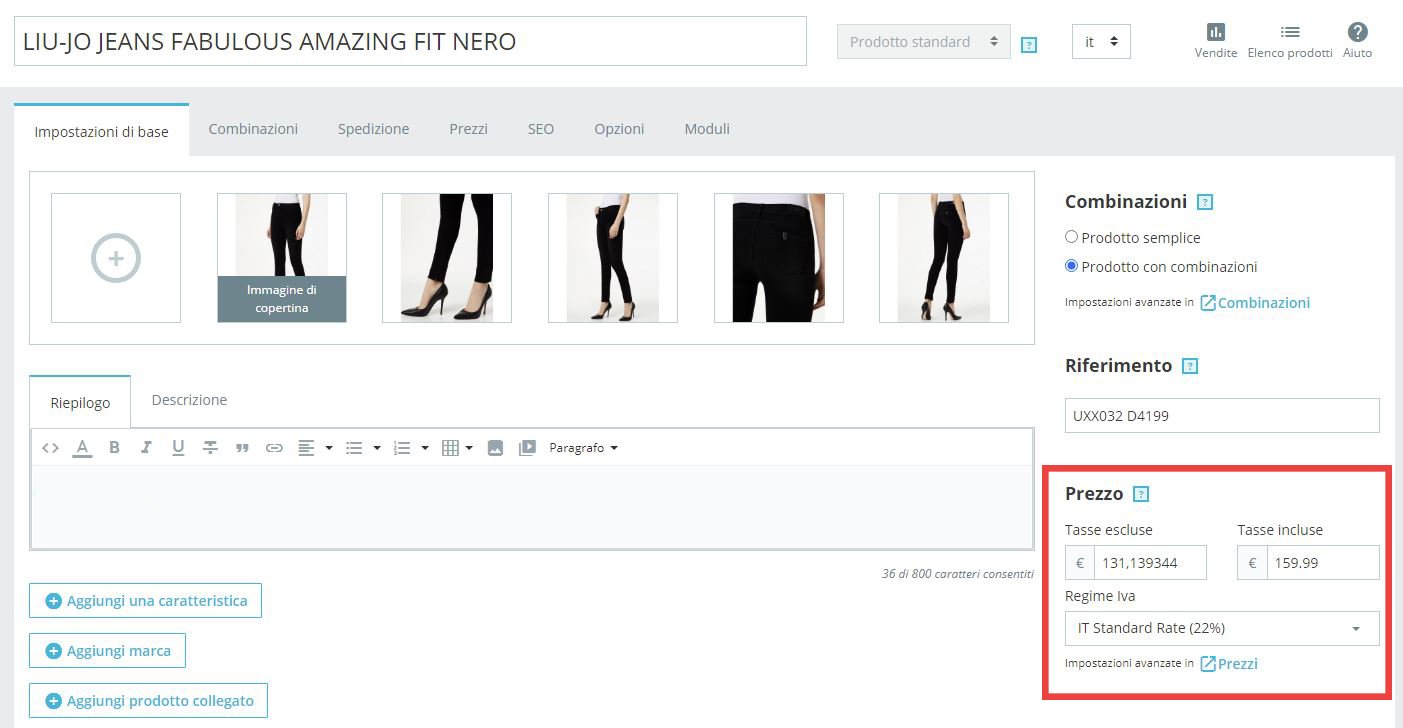Click the Riferimento reference field

1222,416
